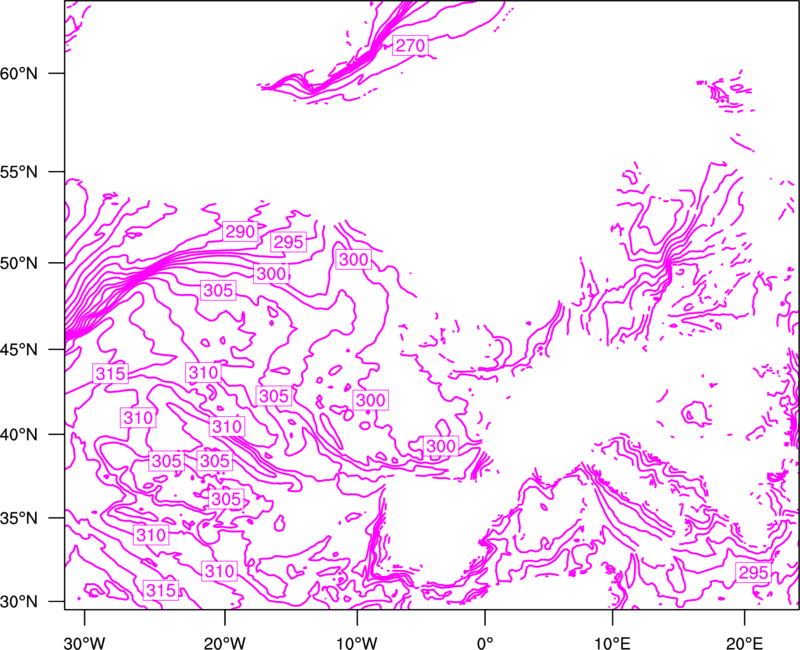The image size is (800, 650).
Task: Select the 295 contour label beside 290
Action: point(289,242)
